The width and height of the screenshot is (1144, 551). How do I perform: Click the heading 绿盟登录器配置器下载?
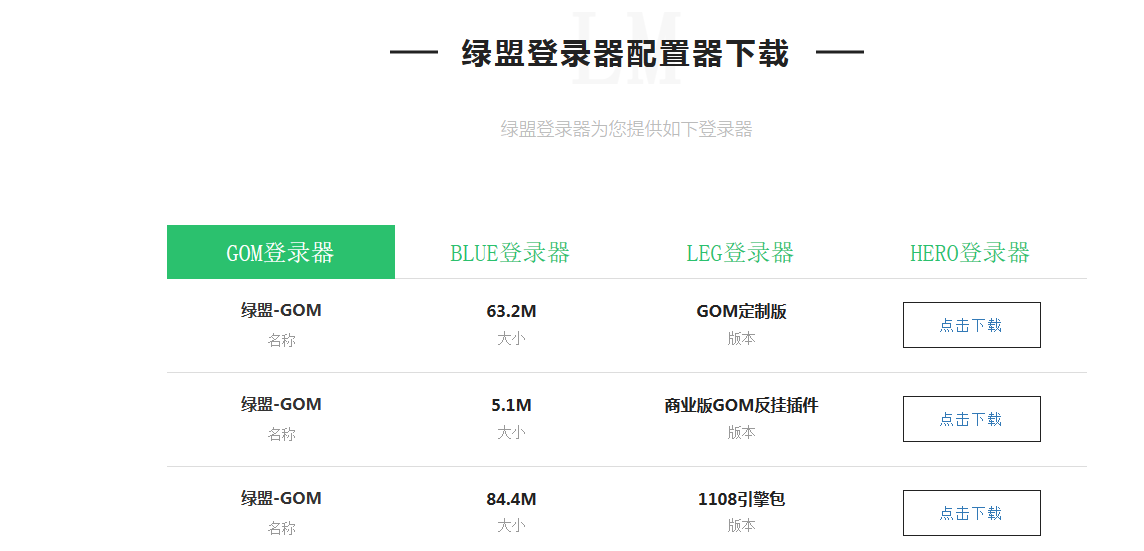(625, 53)
